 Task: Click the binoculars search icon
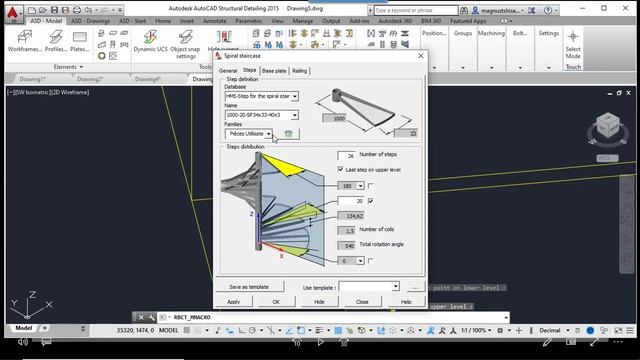click(x=464, y=10)
